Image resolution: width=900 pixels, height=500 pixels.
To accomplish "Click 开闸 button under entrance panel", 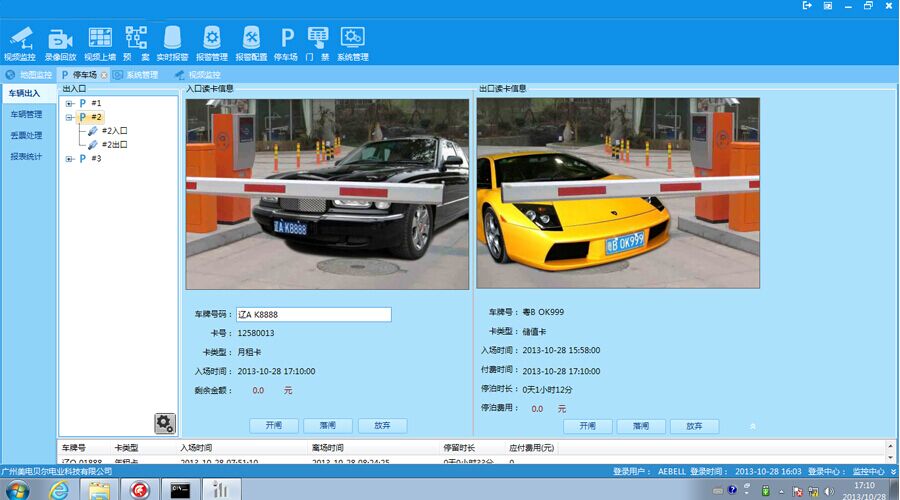I will (273, 425).
